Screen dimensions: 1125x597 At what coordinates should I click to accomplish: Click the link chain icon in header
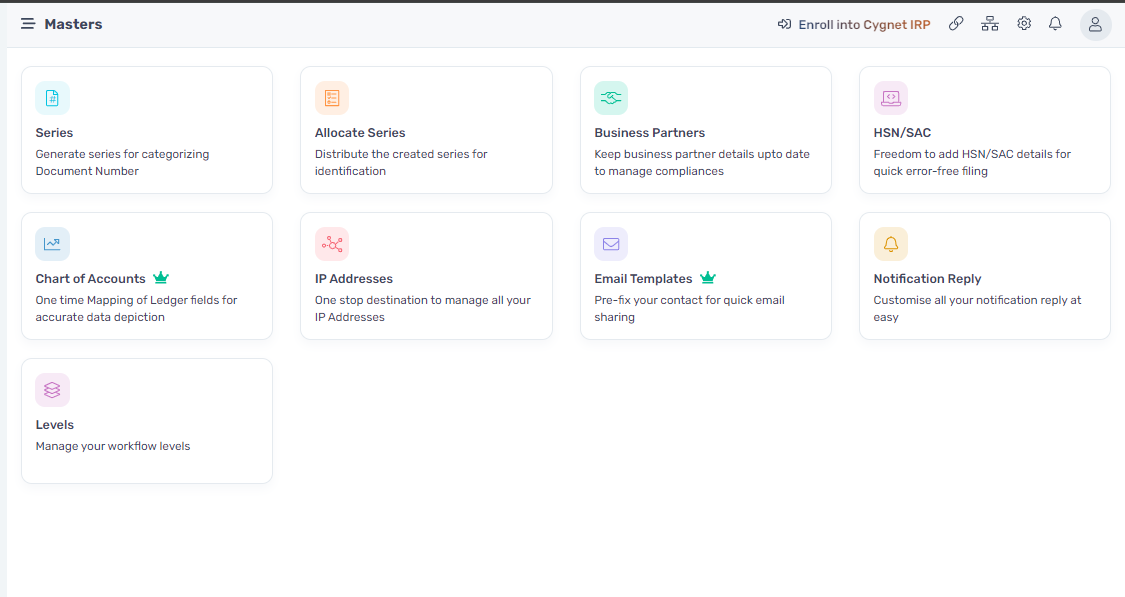956,24
